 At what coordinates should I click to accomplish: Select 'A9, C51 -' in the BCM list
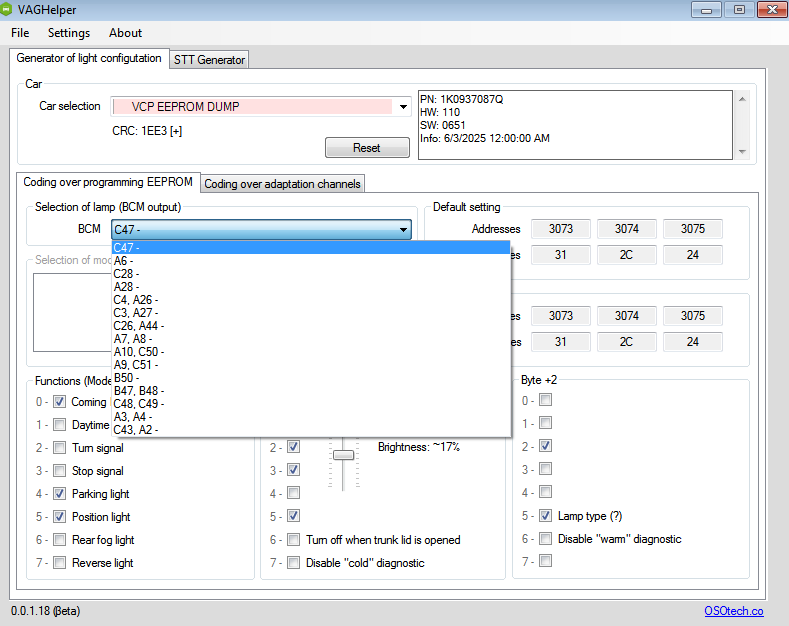[x=311, y=365]
